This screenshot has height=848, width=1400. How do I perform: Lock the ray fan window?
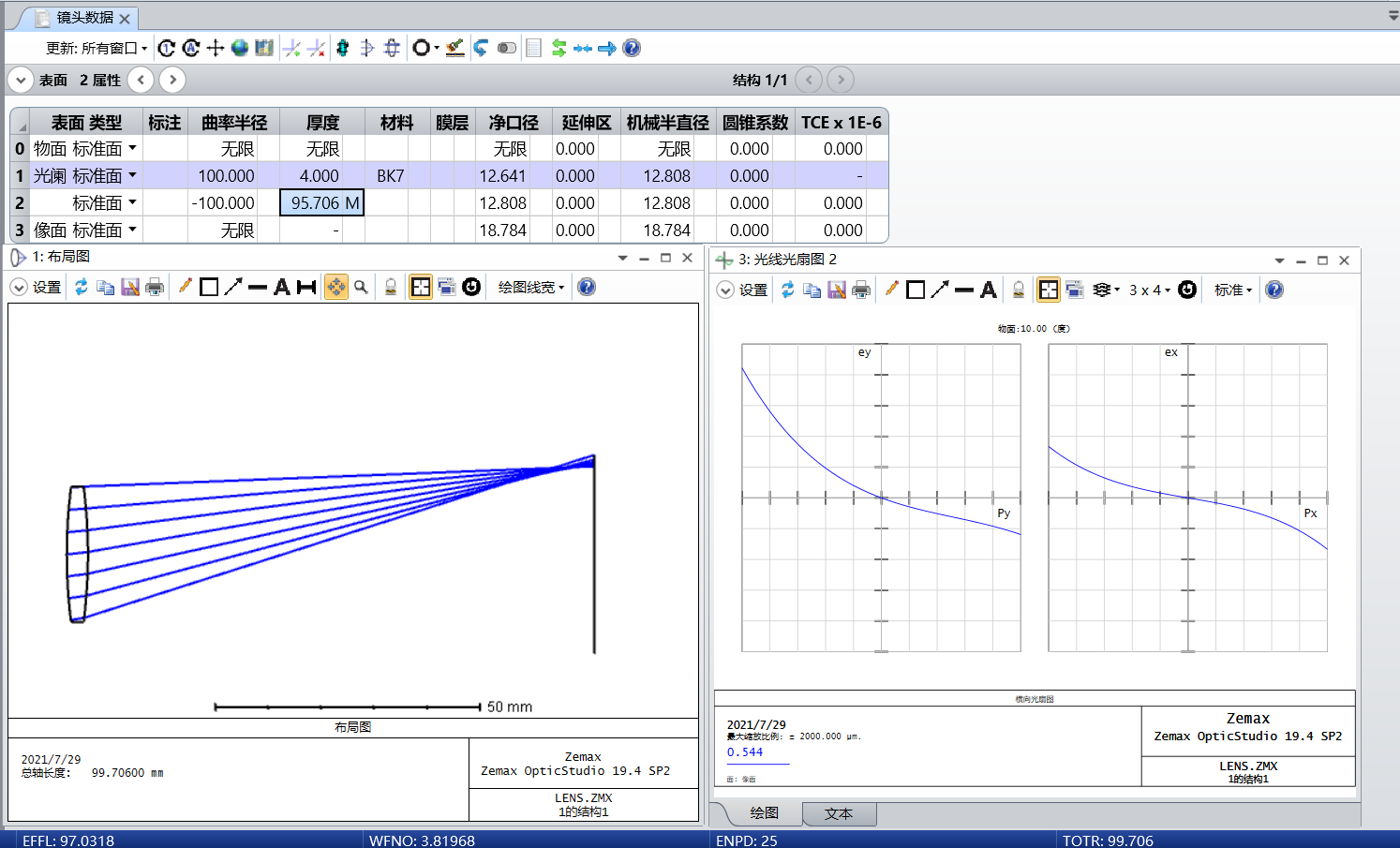(x=1019, y=290)
